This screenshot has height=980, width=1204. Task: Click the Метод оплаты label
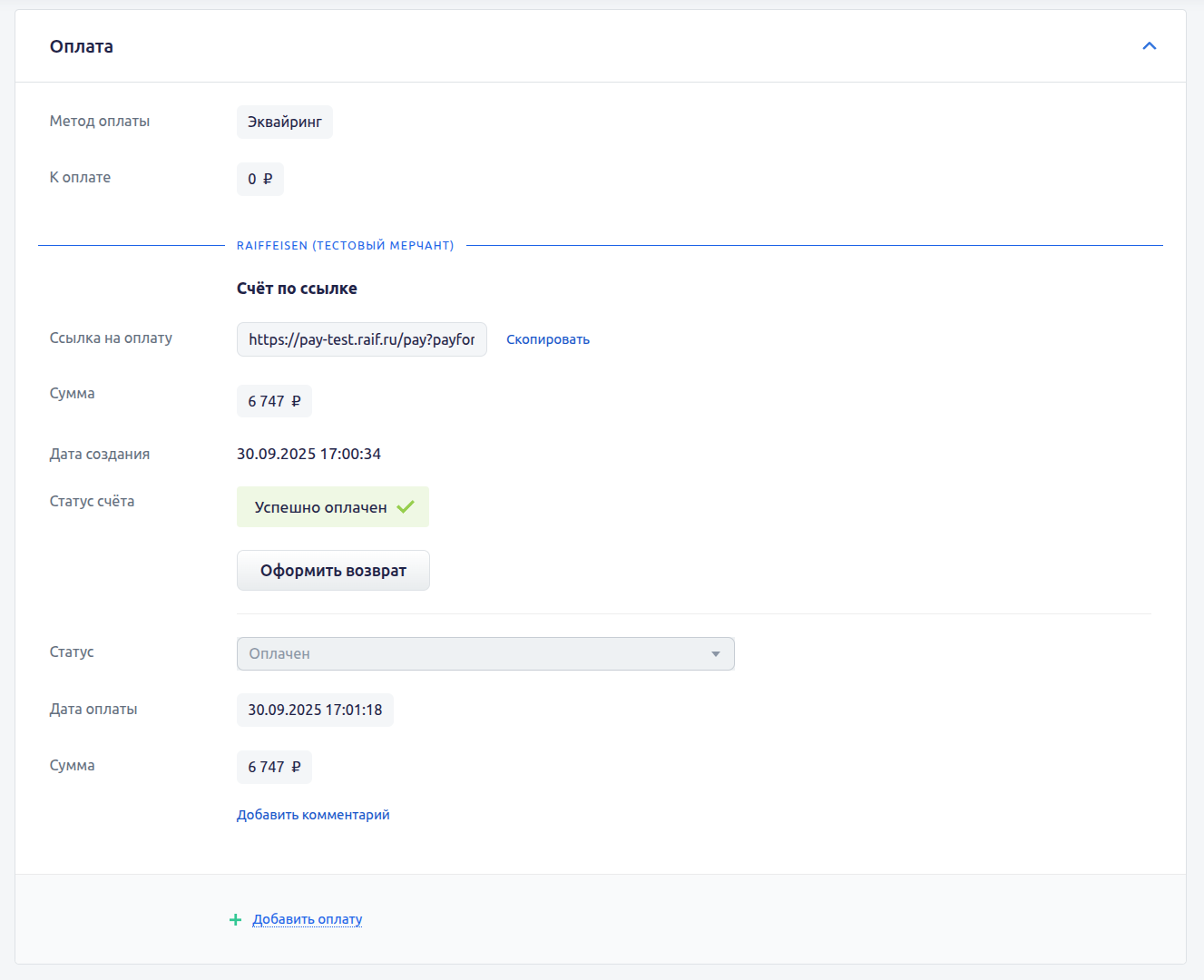[100, 121]
